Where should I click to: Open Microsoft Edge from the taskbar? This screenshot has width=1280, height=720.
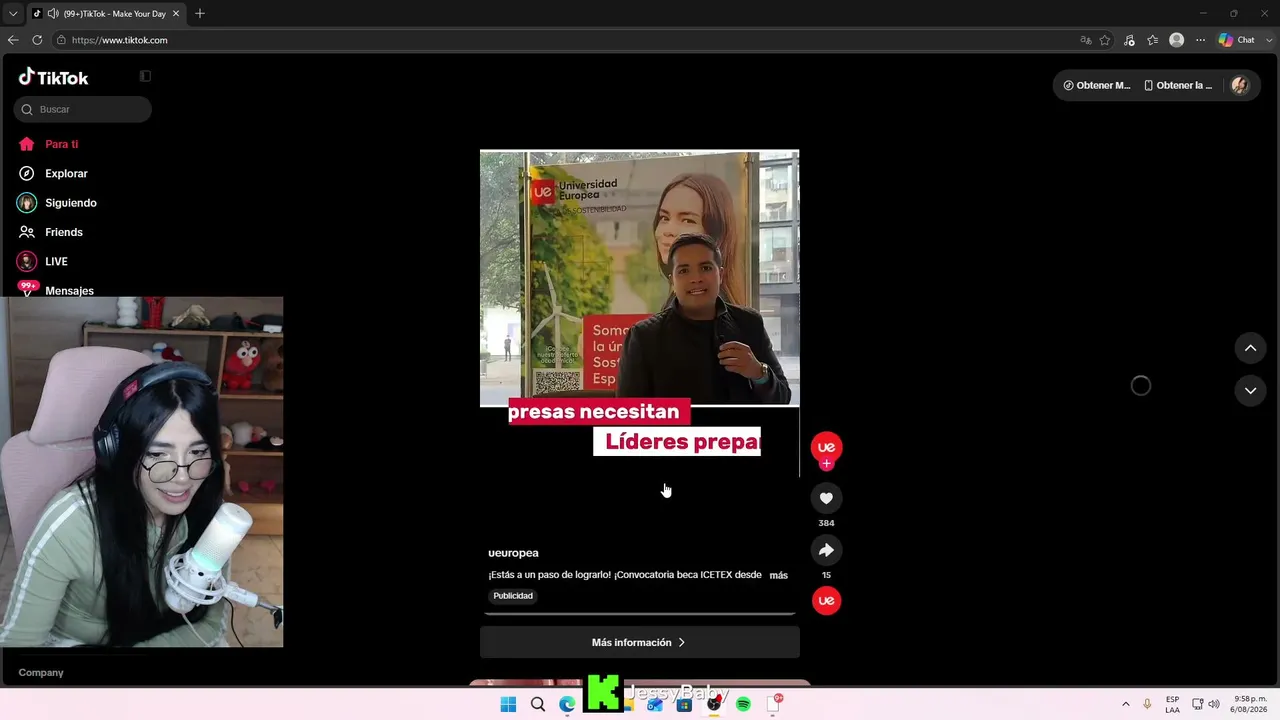click(567, 704)
